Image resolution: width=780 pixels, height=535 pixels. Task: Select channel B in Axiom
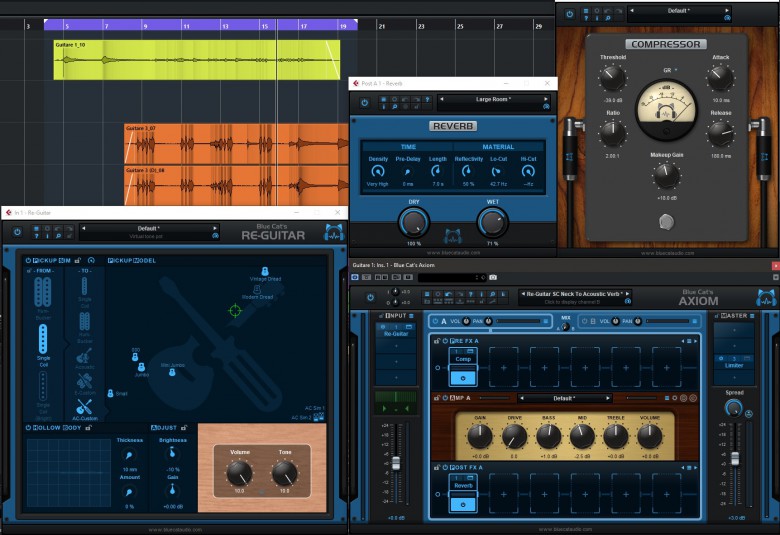point(593,321)
